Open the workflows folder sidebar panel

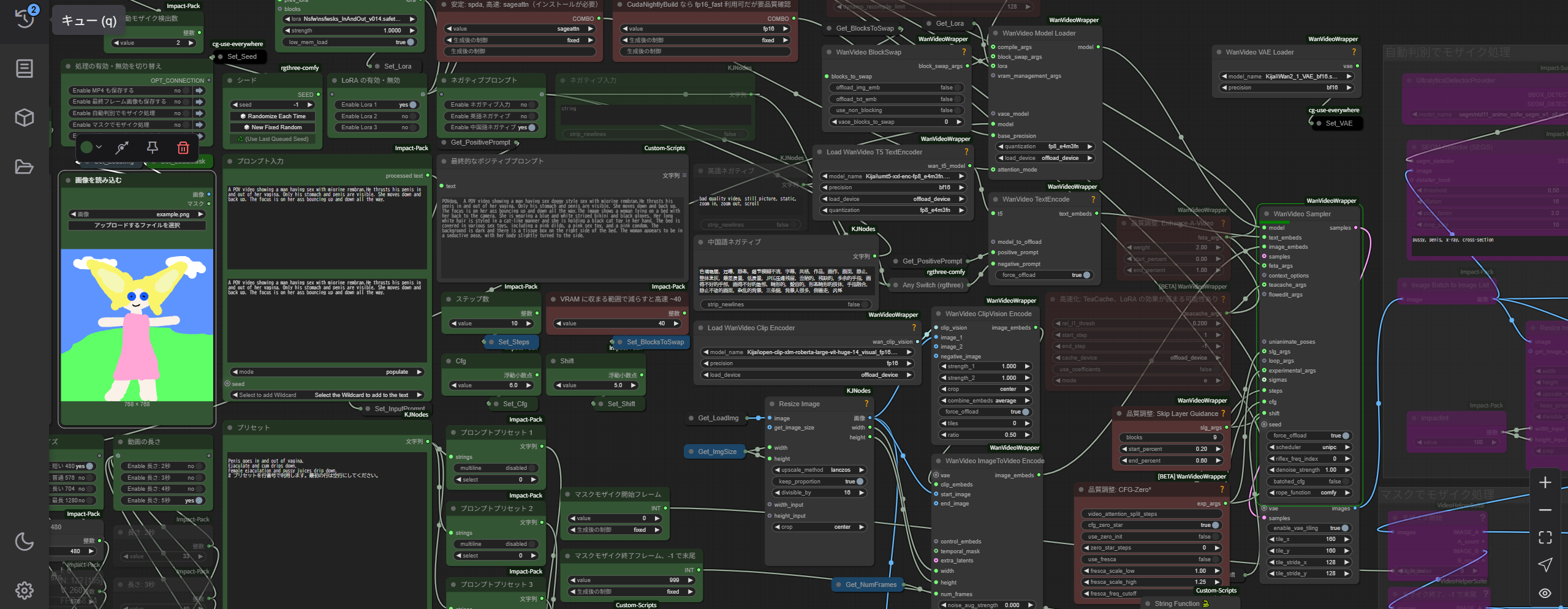[x=25, y=167]
